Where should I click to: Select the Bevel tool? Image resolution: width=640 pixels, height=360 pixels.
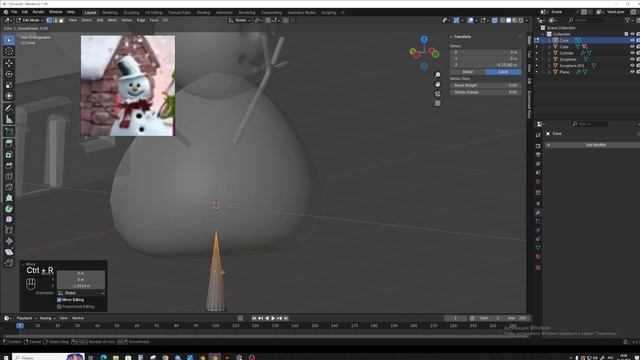(x=9, y=166)
